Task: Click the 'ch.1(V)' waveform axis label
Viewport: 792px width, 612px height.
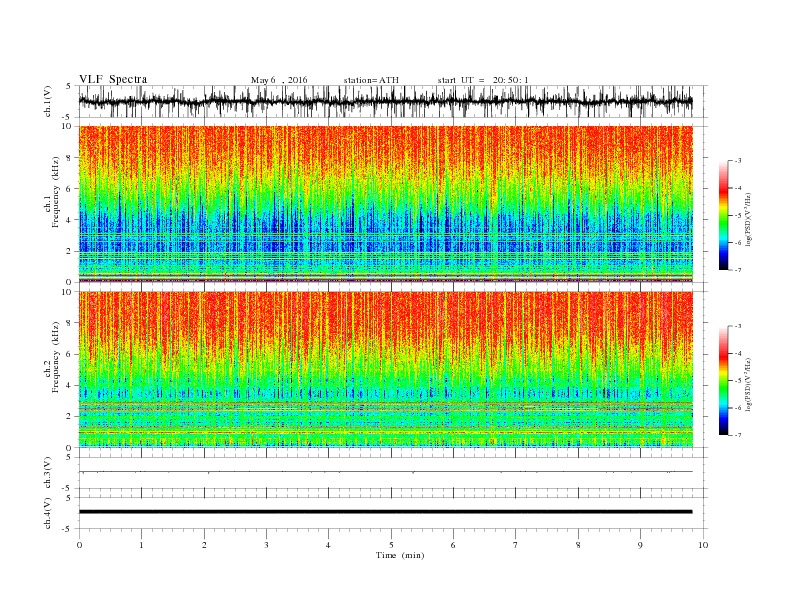Action: (x=48, y=101)
